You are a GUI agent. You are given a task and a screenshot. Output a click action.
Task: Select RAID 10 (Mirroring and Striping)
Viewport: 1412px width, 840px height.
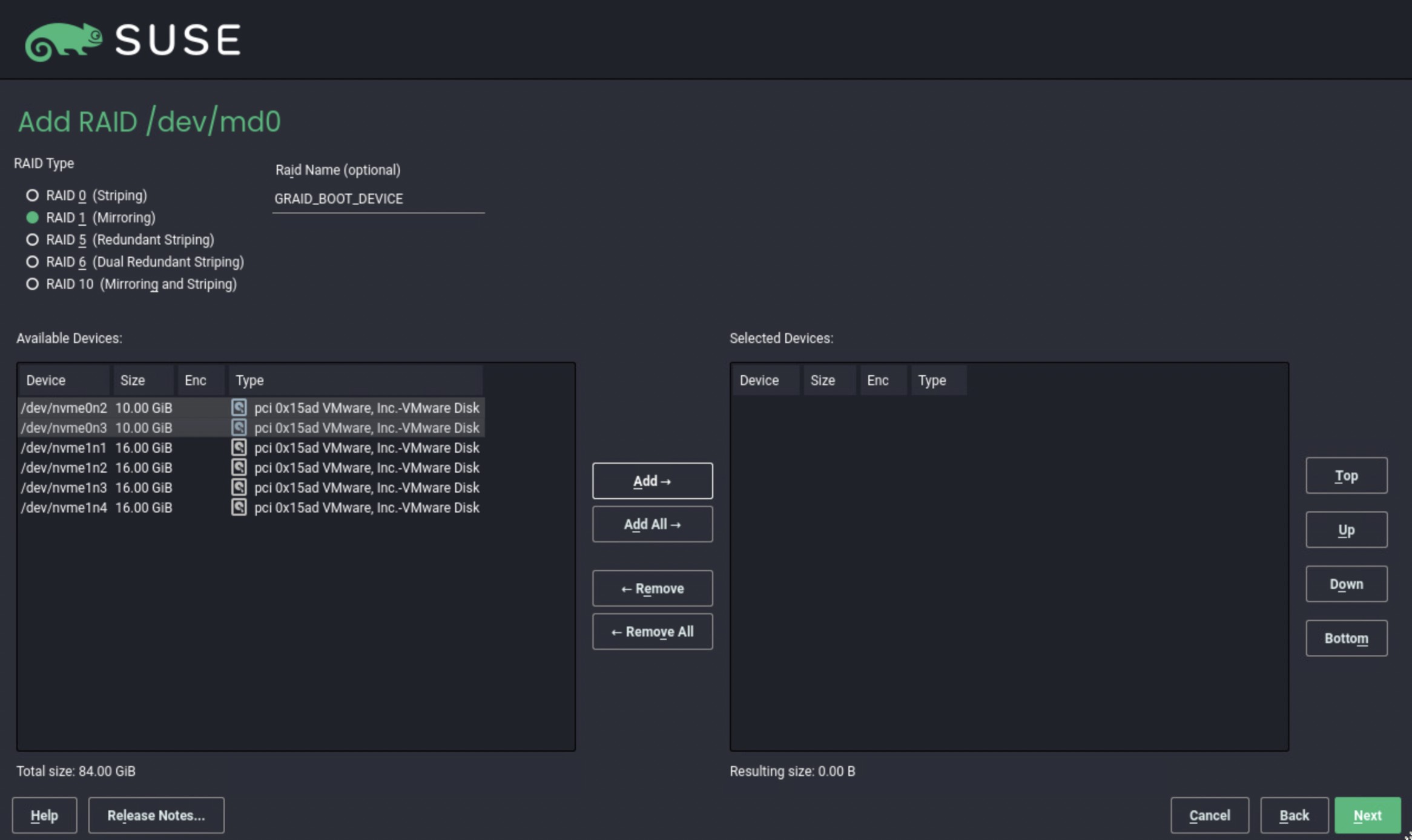tap(32, 283)
